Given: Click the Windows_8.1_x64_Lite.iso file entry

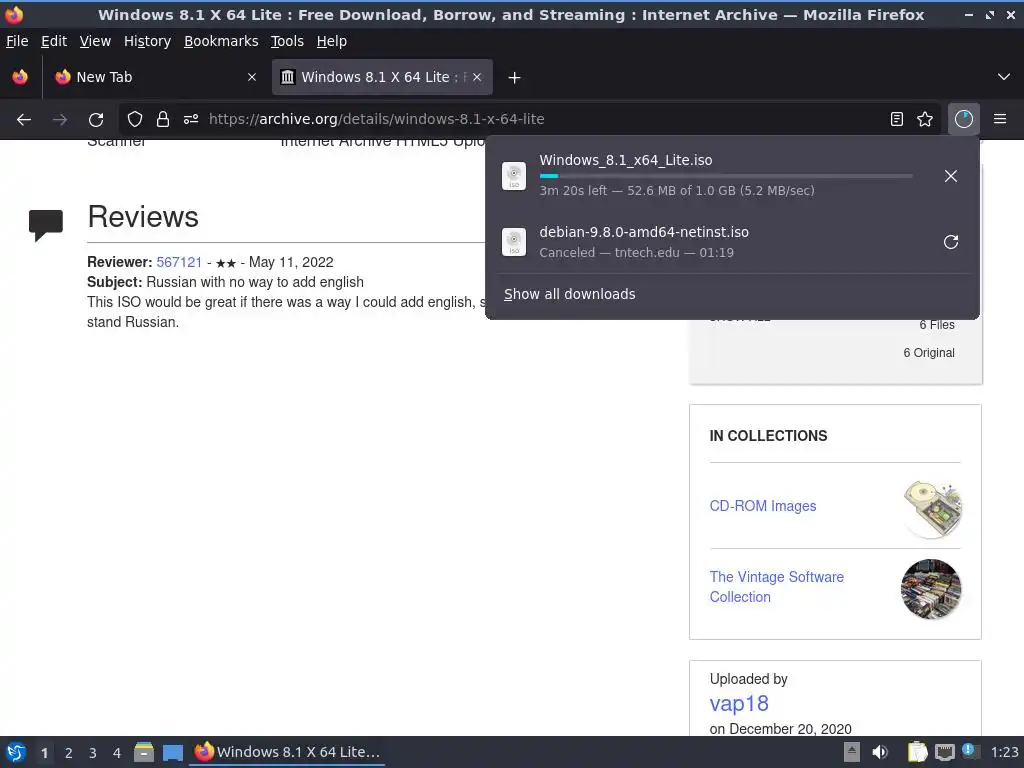Looking at the screenshot, I should [x=731, y=176].
